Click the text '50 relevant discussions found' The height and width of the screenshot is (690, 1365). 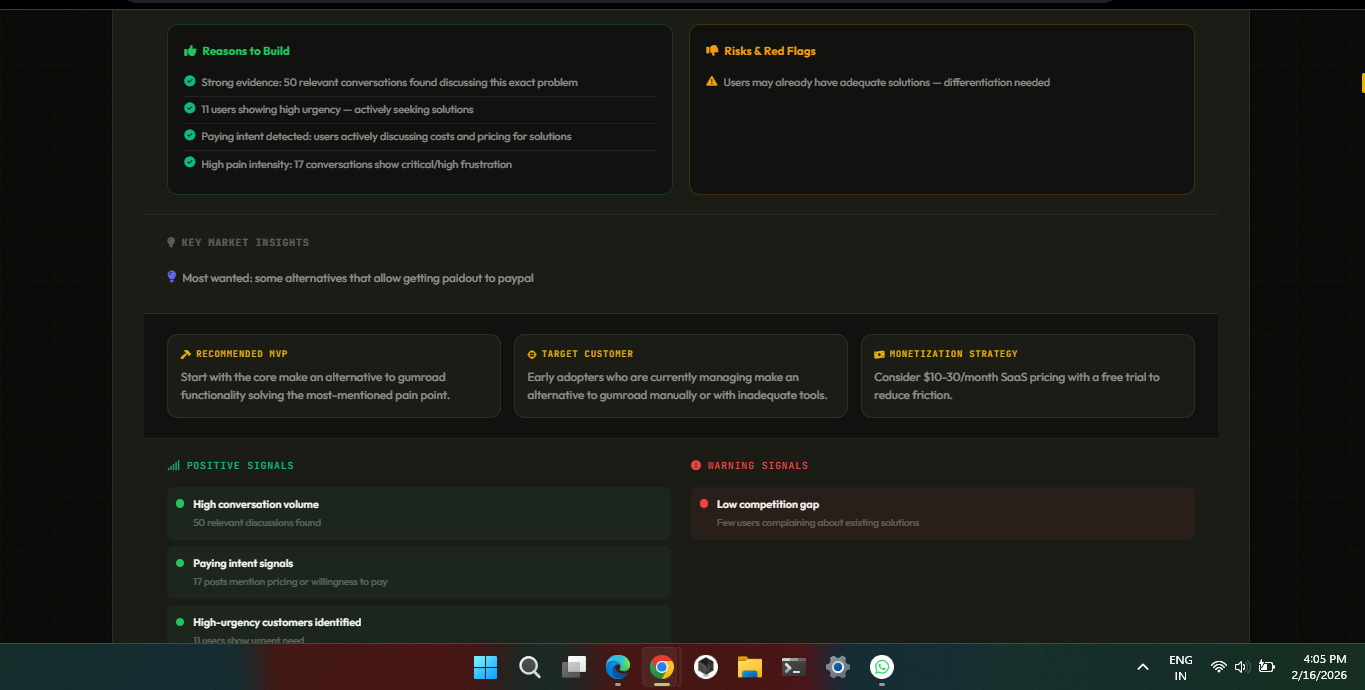(x=257, y=523)
